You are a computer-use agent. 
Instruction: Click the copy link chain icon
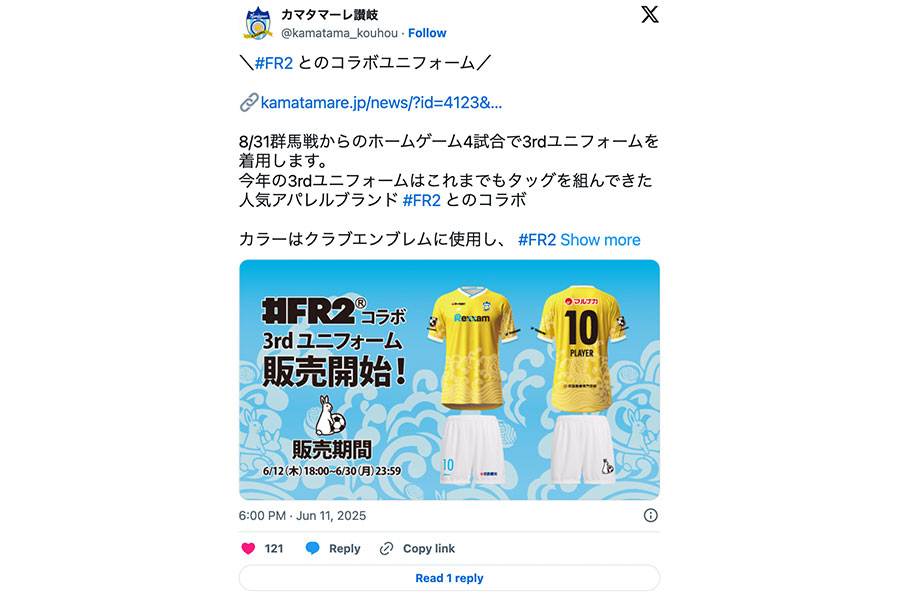click(386, 548)
